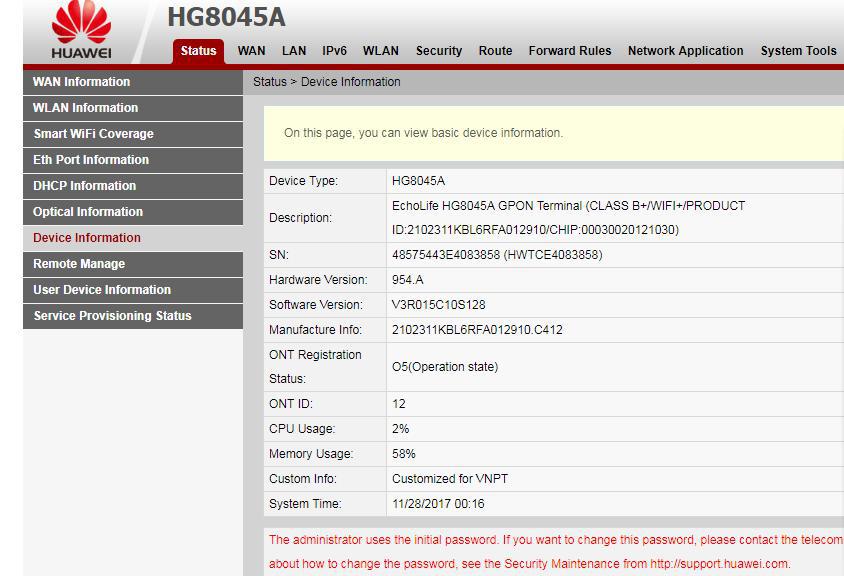Screen dimensions: 844x576
Task: Click the CPU Usage label
Action: coord(302,429)
